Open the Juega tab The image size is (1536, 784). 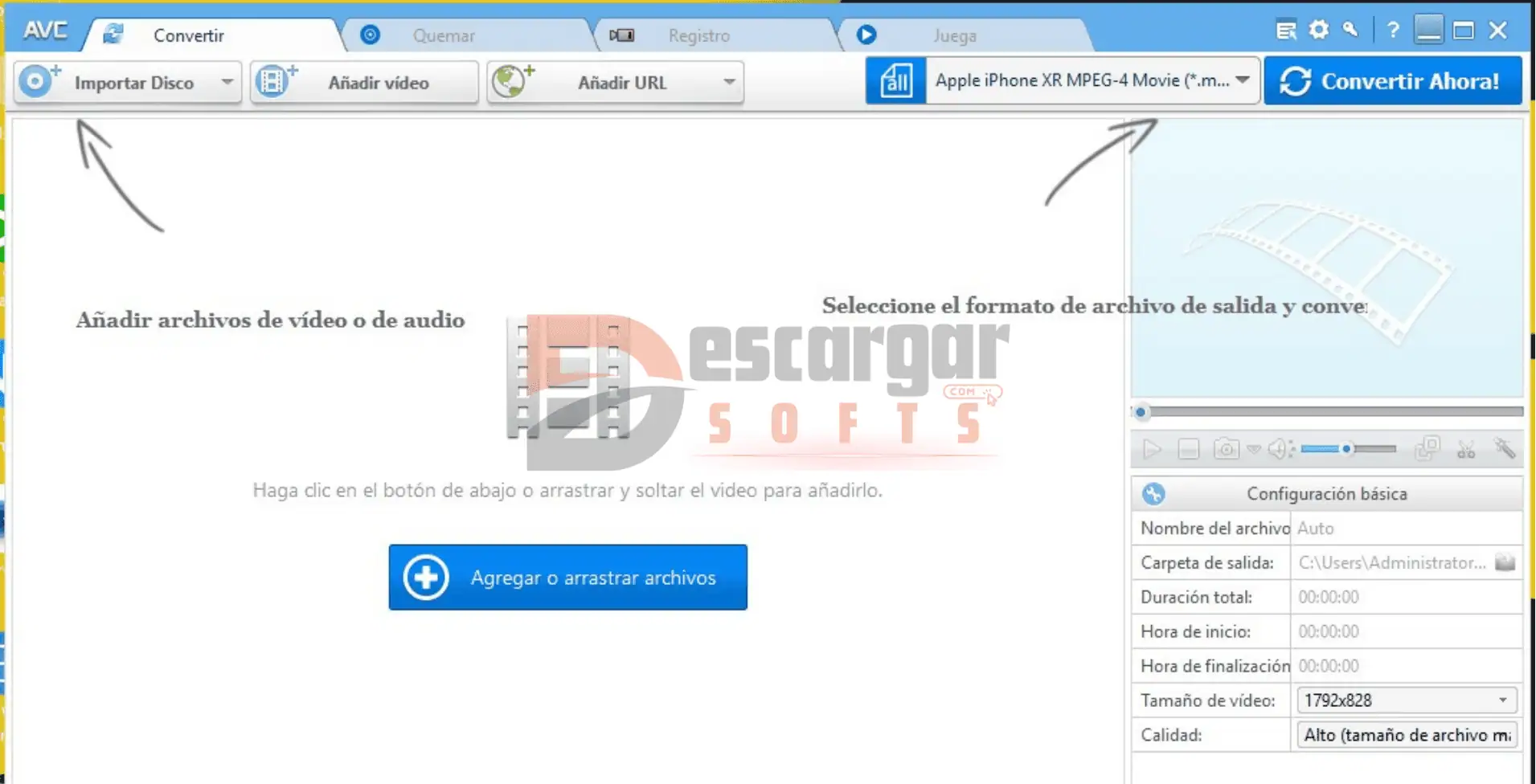(954, 35)
